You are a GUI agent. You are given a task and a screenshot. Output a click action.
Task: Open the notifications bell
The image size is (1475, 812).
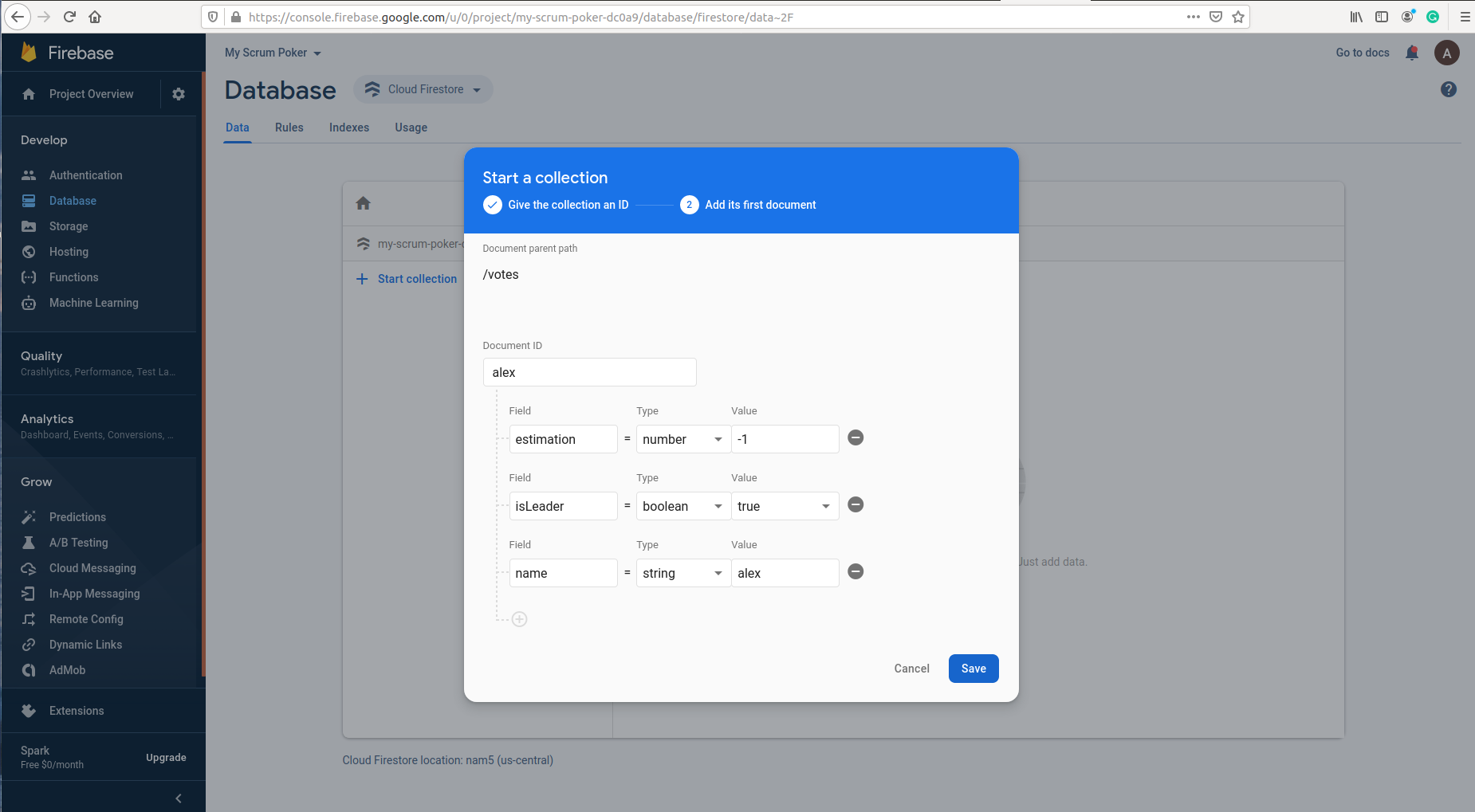click(x=1411, y=53)
